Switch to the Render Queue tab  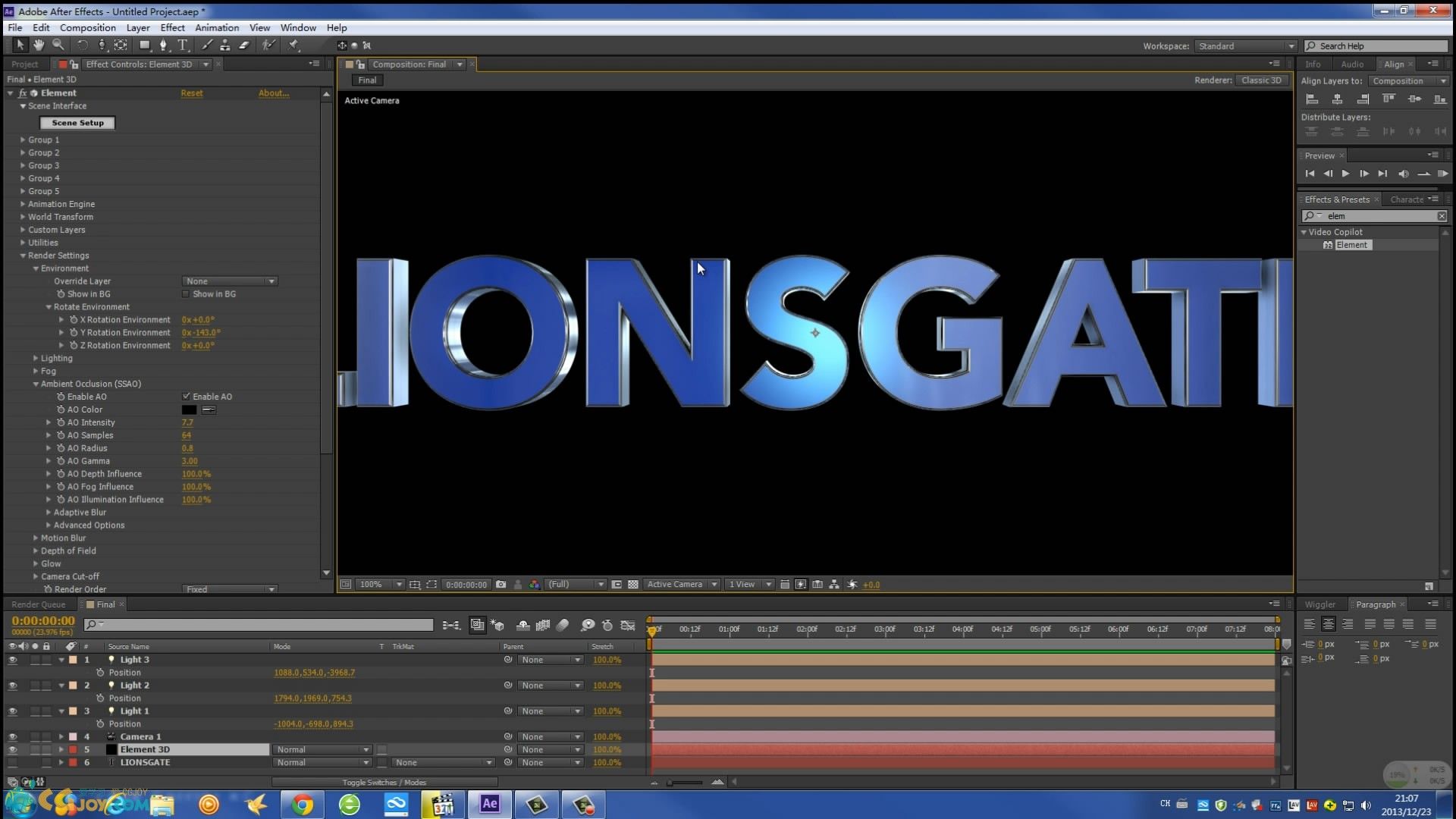coord(39,604)
